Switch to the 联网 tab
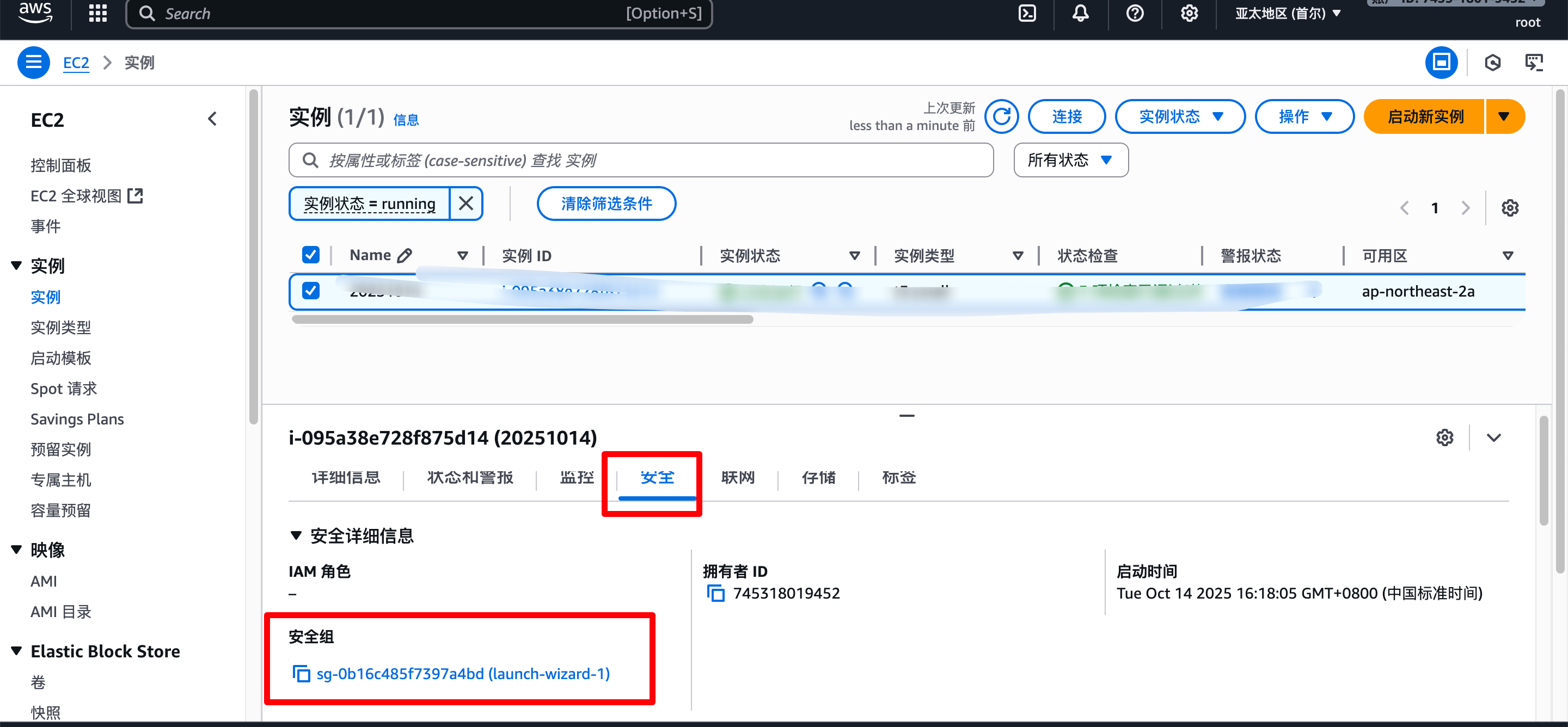This screenshot has width=1568, height=727. (738, 478)
